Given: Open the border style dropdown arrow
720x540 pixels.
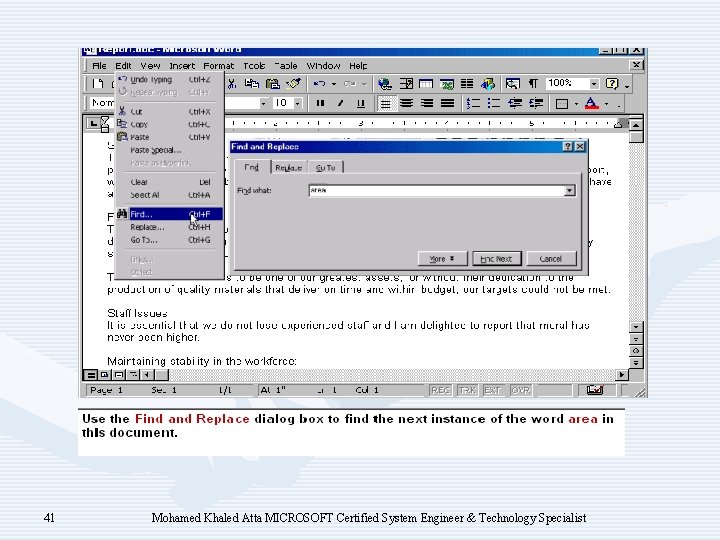Looking at the screenshot, I should tap(576, 104).
